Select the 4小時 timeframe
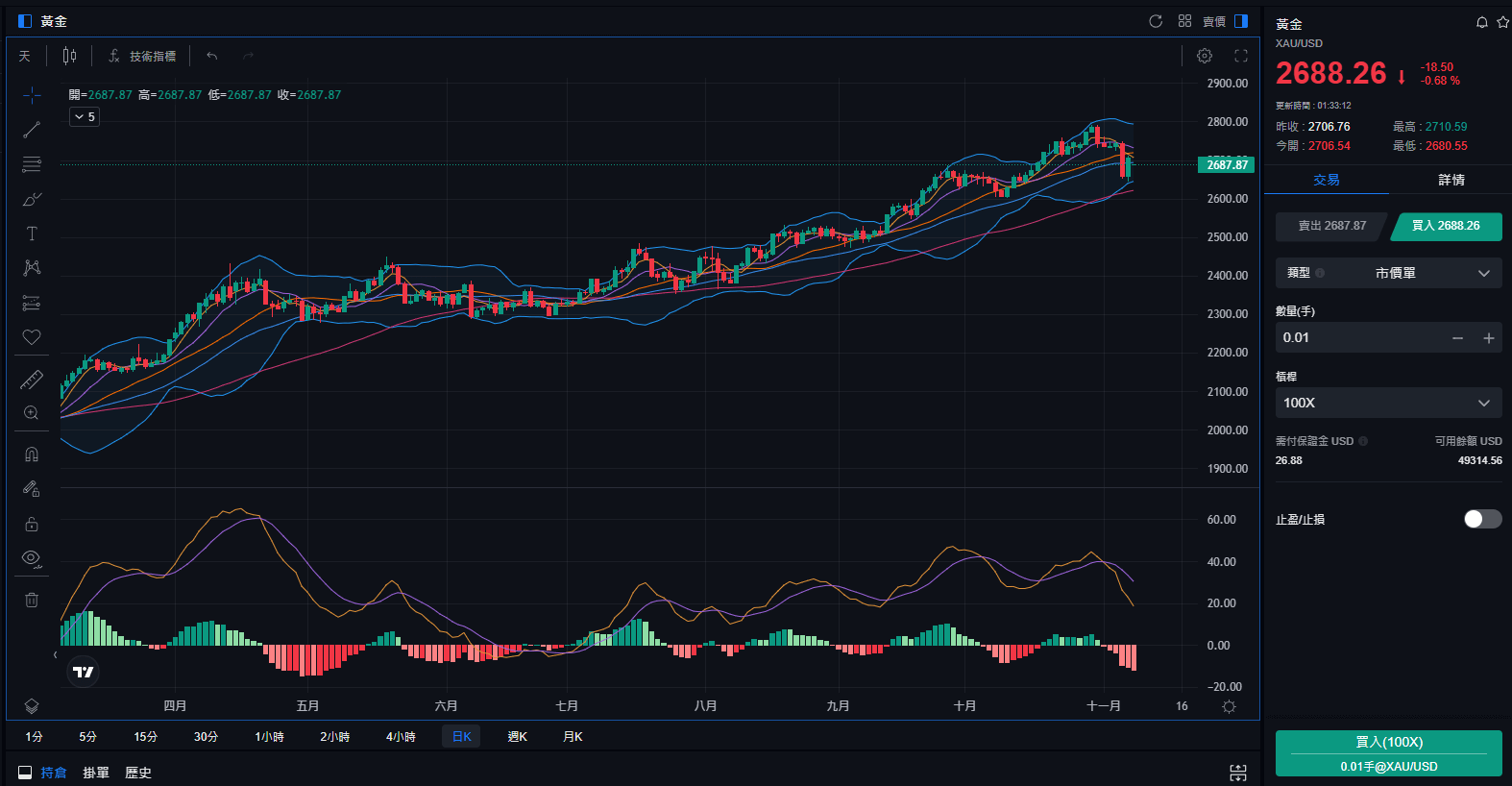The width and height of the screenshot is (1512, 786). pyautogui.click(x=401, y=736)
